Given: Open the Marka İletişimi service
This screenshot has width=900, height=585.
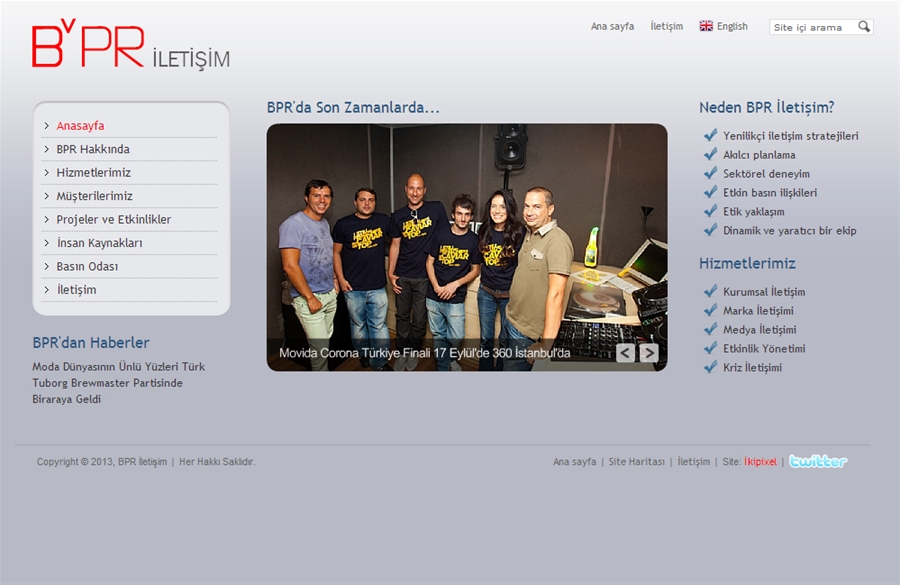Looking at the screenshot, I should [x=758, y=311].
